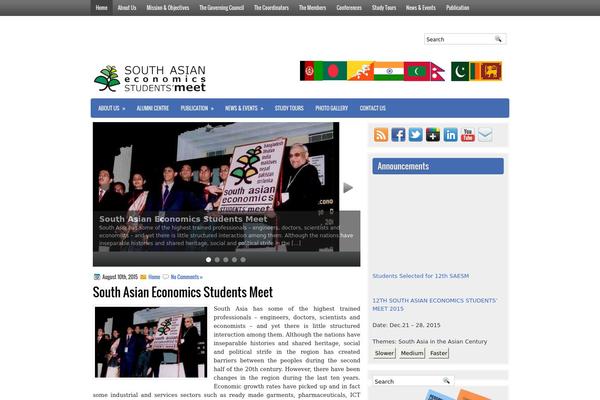
Task: Select the second slider dot
Action: tap(217, 260)
